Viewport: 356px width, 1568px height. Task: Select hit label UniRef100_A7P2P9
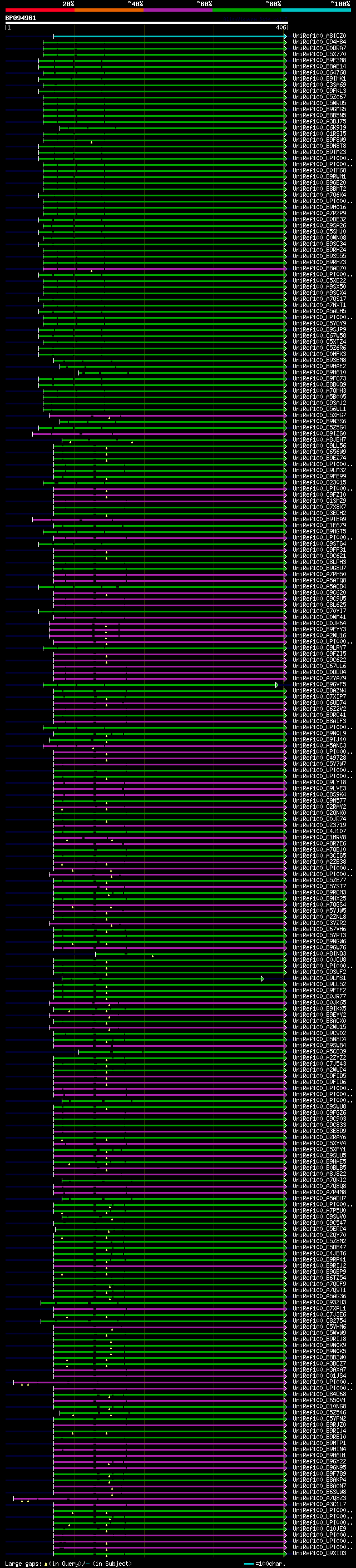pyautogui.click(x=319, y=213)
